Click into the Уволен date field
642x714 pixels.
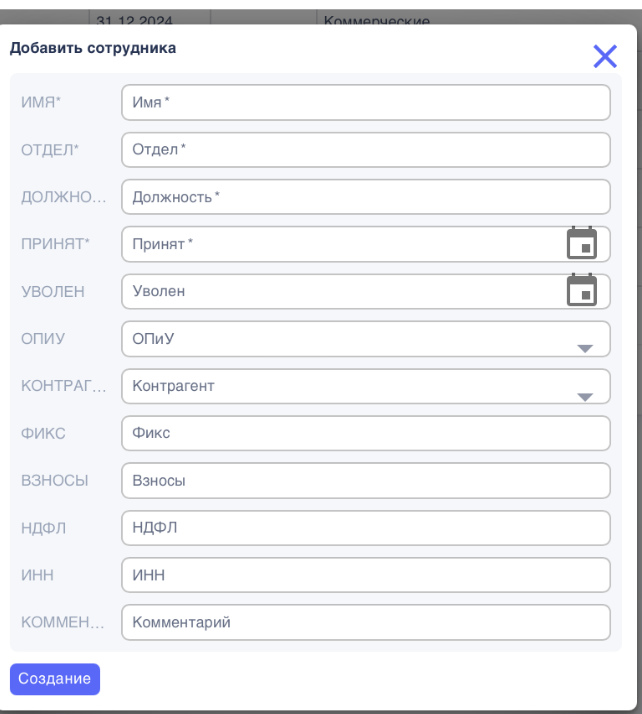(340, 291)
